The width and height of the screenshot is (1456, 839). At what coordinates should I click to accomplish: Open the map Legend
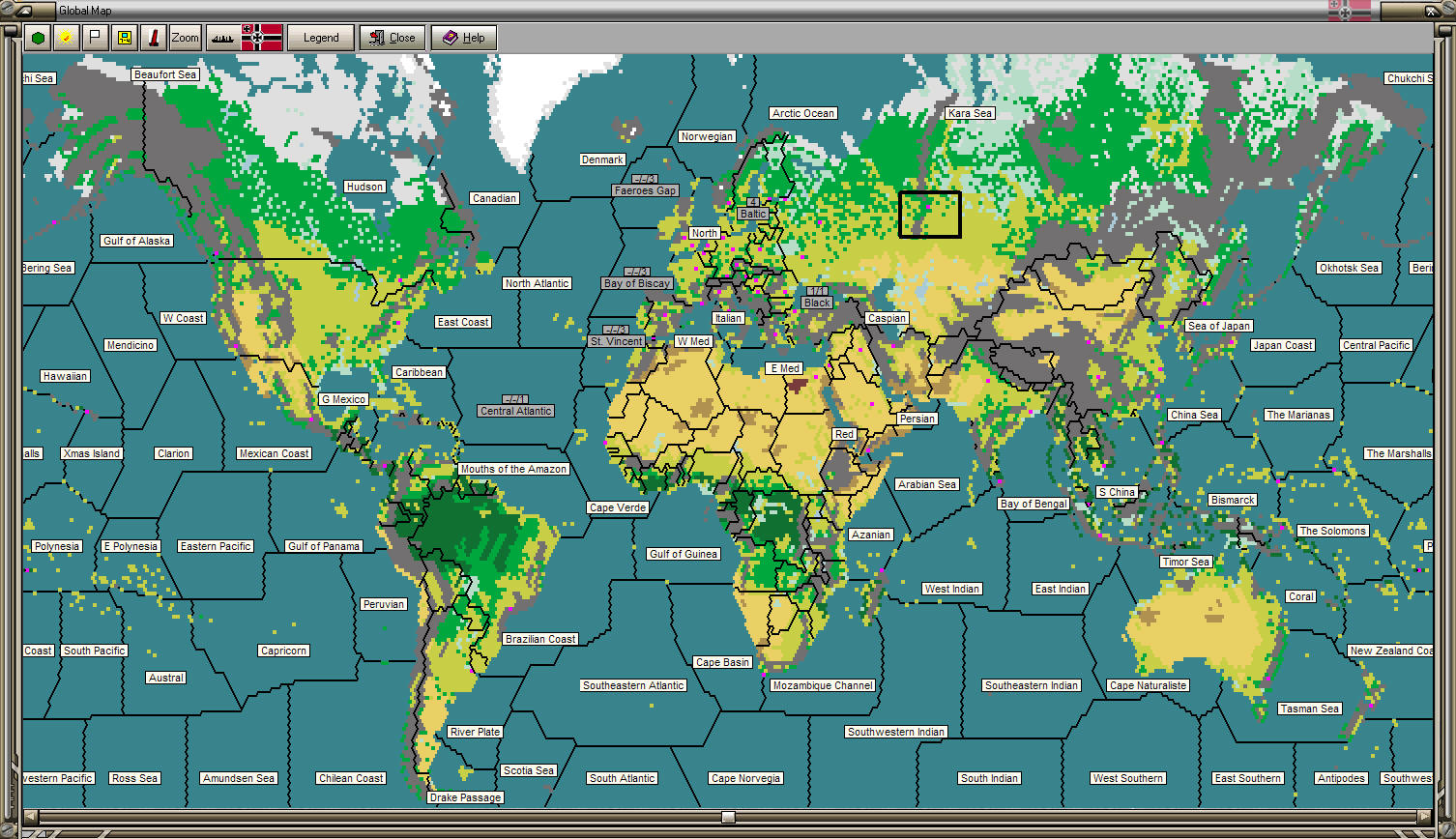pyautogui.click(x=321, y=38)
